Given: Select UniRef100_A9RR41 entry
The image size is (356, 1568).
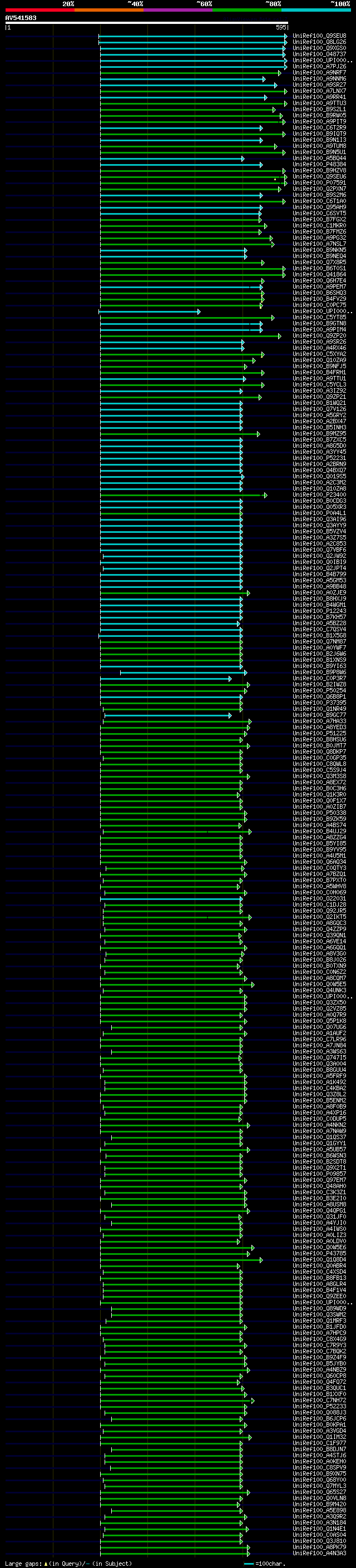Looking at the screenshot, I should 319,97.
